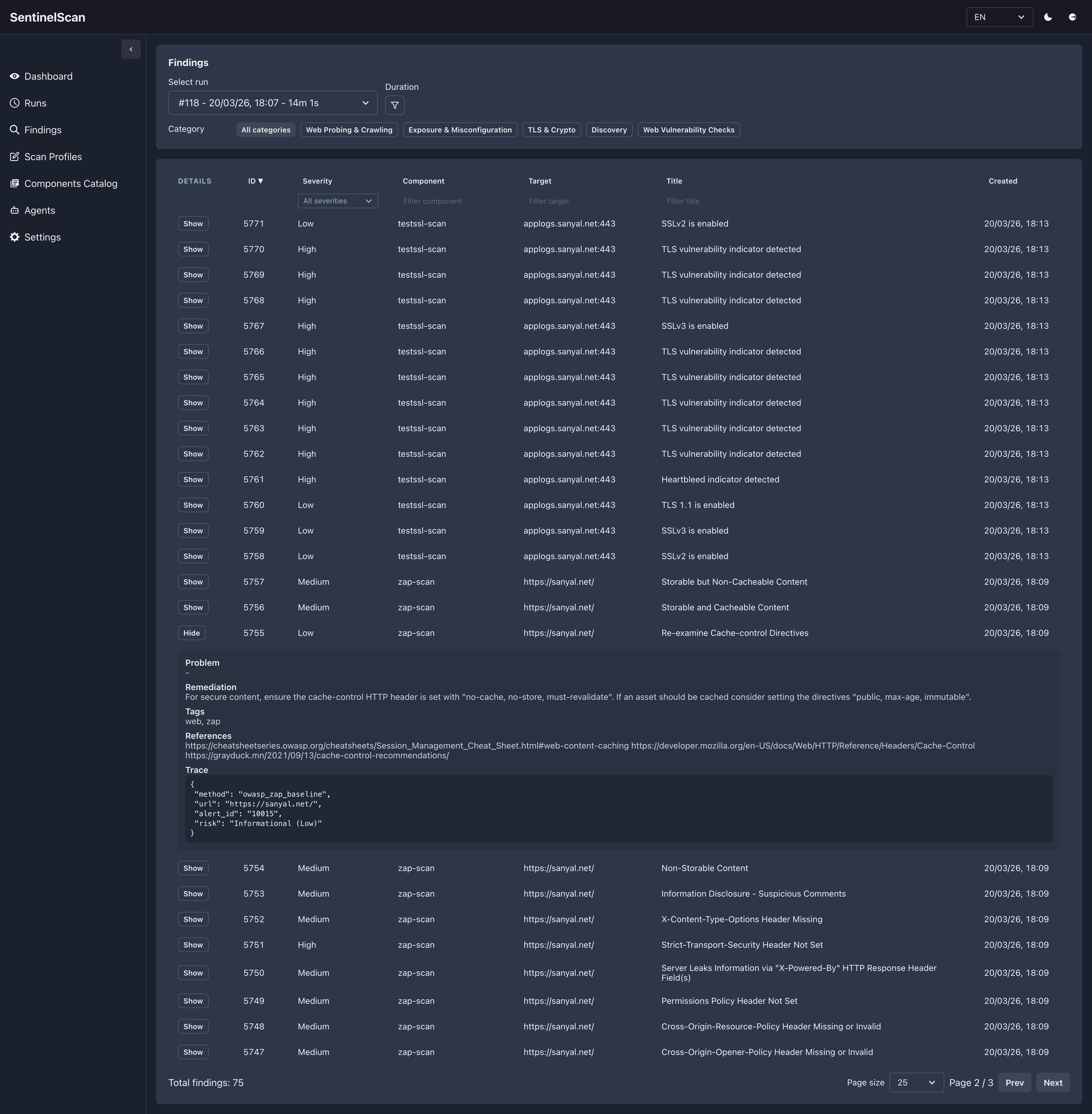Select the Runs clock icon in sidebar

(x=14, y=103)
